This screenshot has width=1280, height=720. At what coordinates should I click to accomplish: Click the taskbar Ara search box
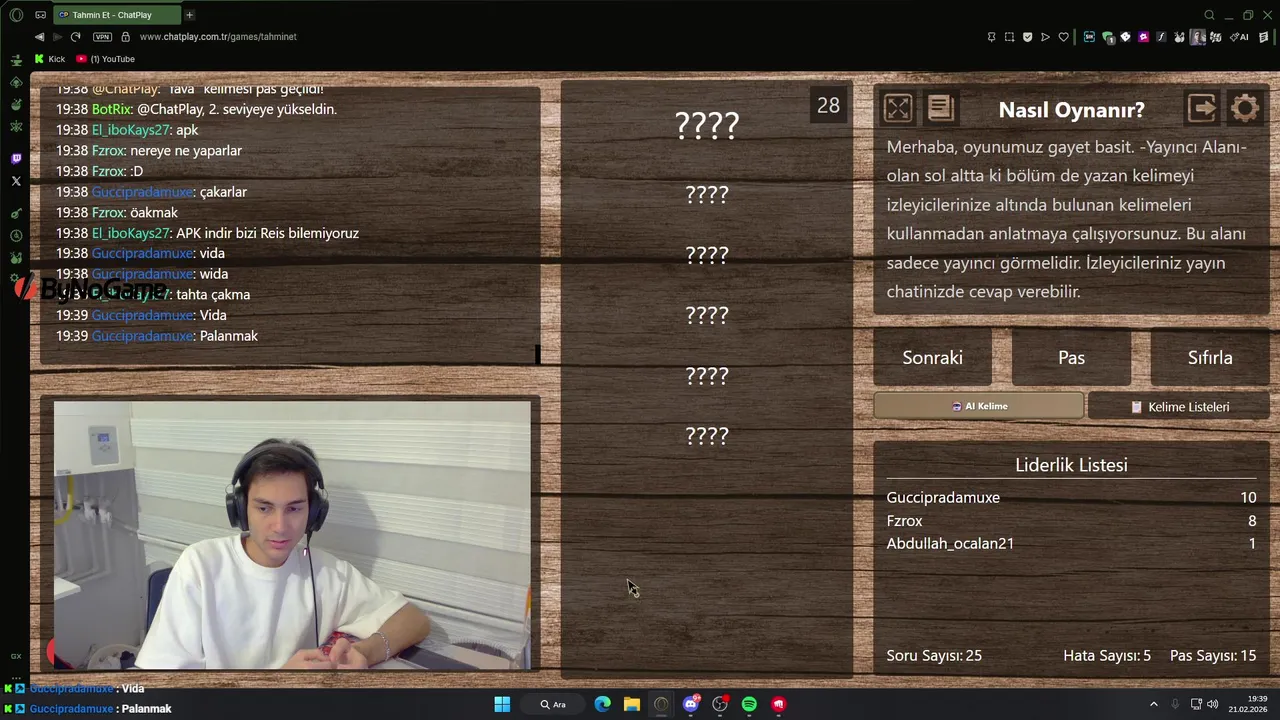click(x=553, y=704)
